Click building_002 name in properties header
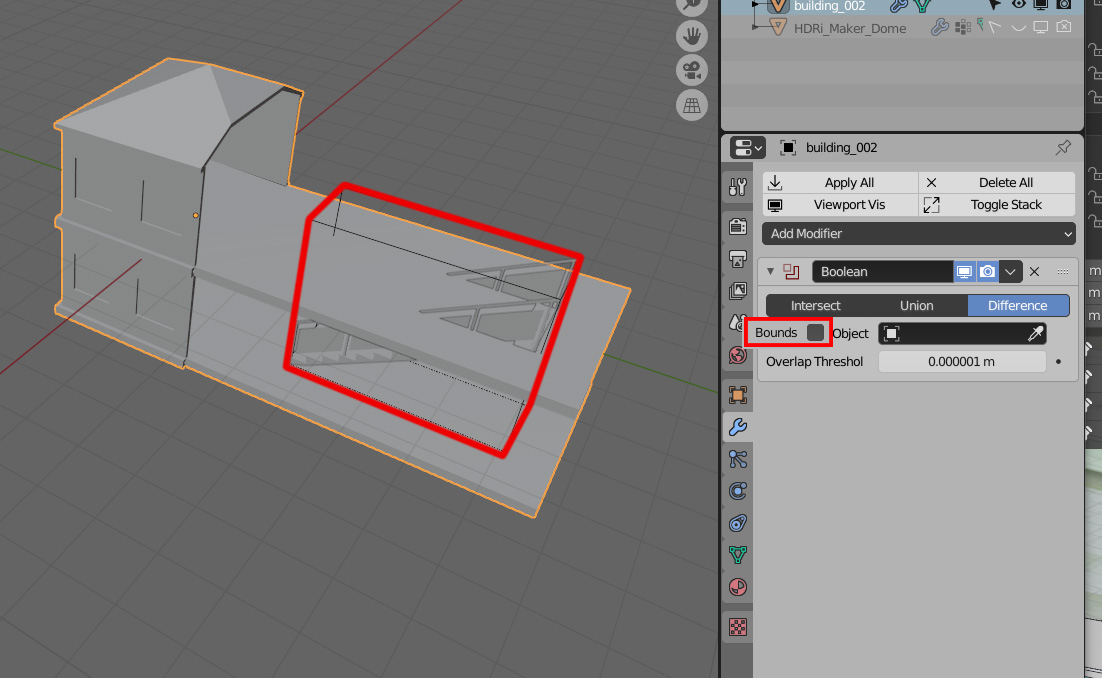This screenshot has height=678, width=1102. tap(841, 148)
